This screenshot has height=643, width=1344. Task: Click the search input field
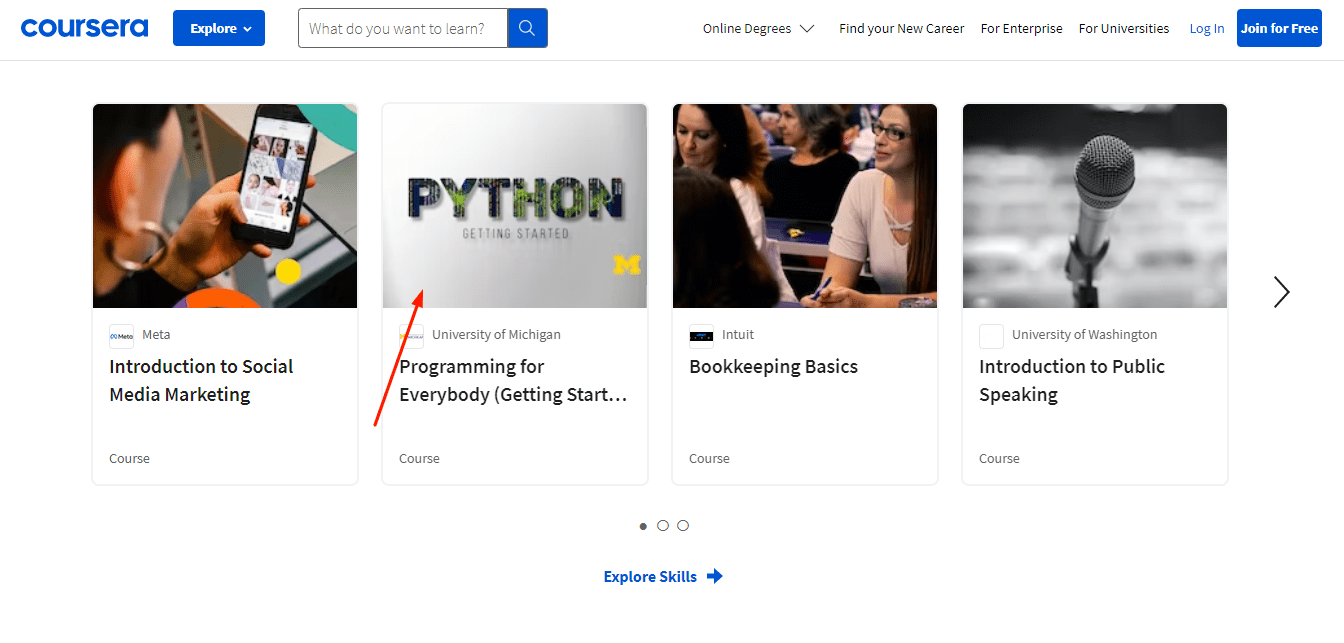[400, 27]
